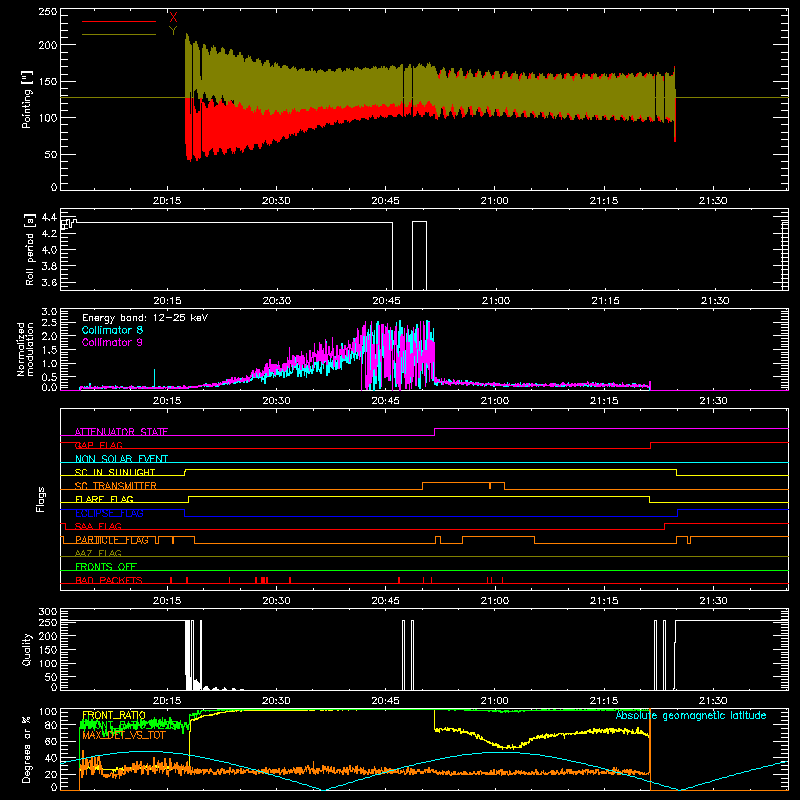The image size is (800, 800).
Task: Click the 250 tick on the Pointing axis
Action: click(x=48, y=12)
